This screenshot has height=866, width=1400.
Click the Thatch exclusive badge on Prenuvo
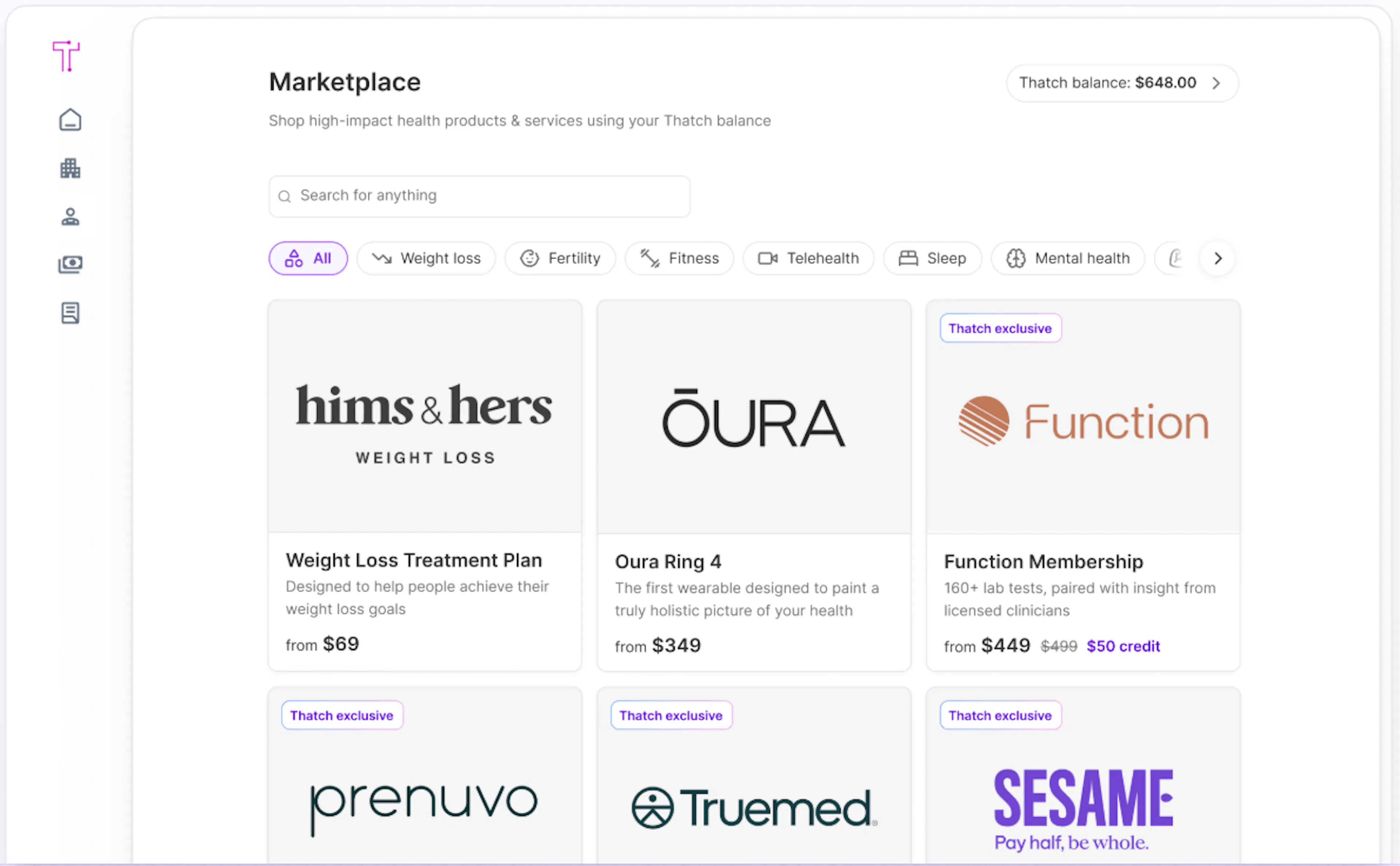click(341, 715)
